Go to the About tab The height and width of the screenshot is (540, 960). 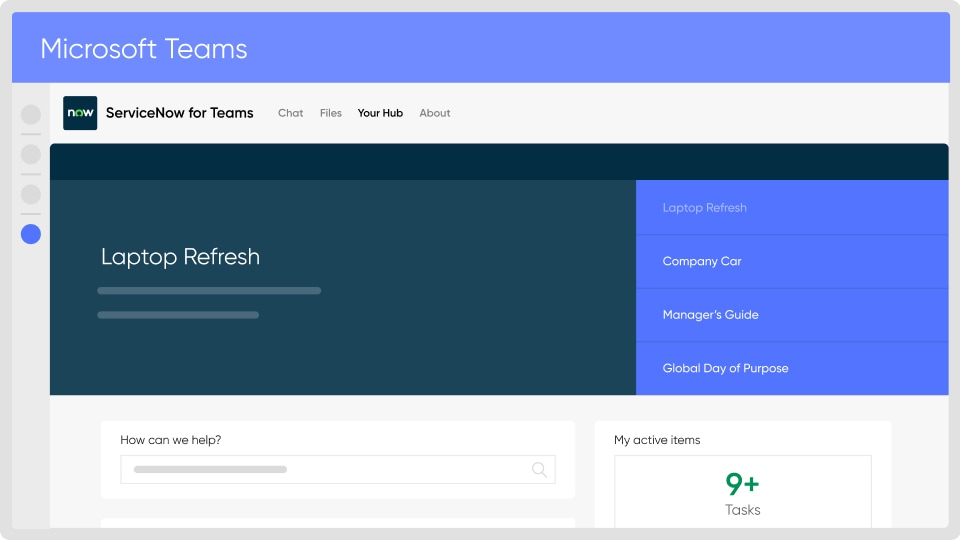click(435, 113)
